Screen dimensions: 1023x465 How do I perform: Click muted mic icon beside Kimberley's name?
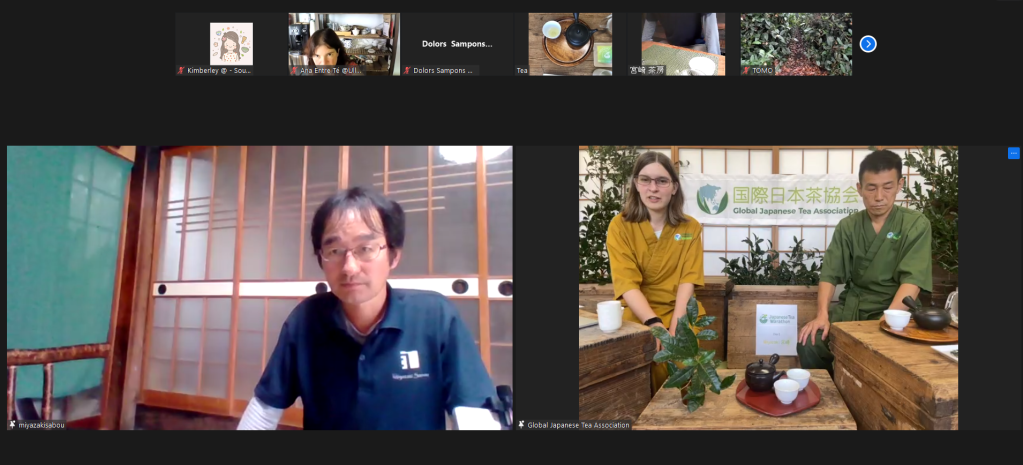click(x=182, y=71)
